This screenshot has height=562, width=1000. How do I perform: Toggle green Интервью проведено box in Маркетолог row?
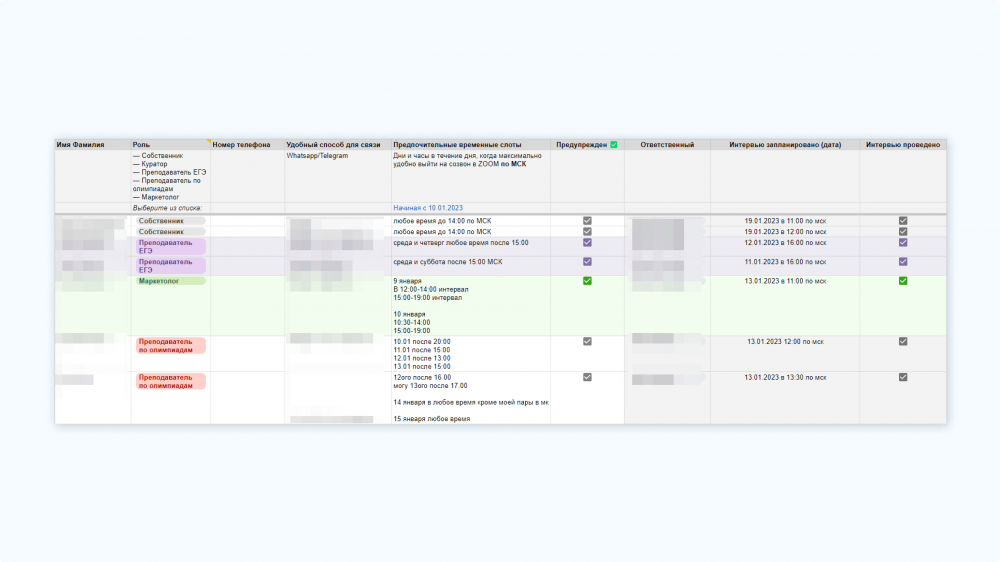902,281
